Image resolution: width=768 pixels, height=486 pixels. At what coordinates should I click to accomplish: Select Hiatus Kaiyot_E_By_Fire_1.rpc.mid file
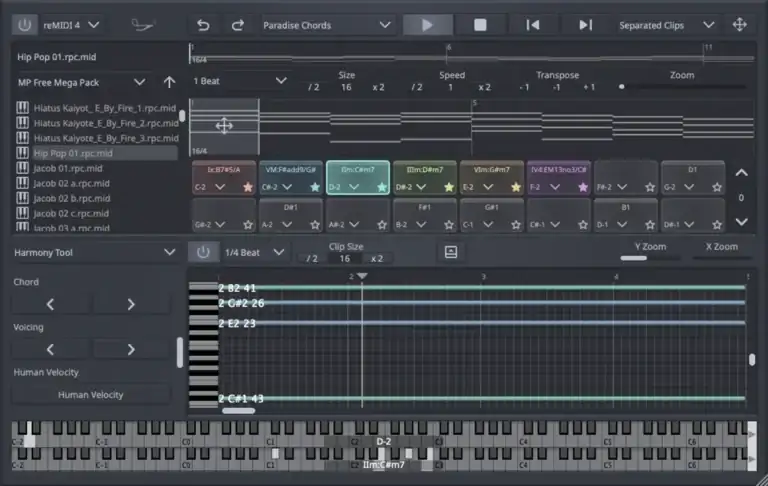click(104, 108)
